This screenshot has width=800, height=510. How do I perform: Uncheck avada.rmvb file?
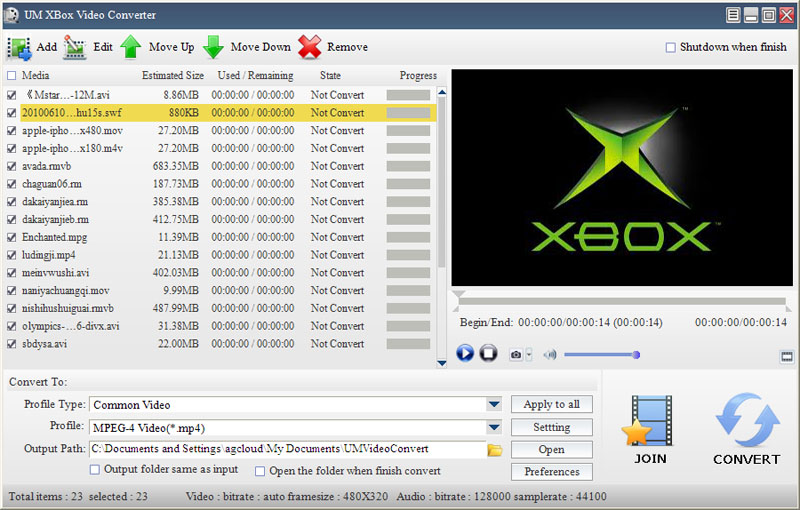tap(11, 166)
